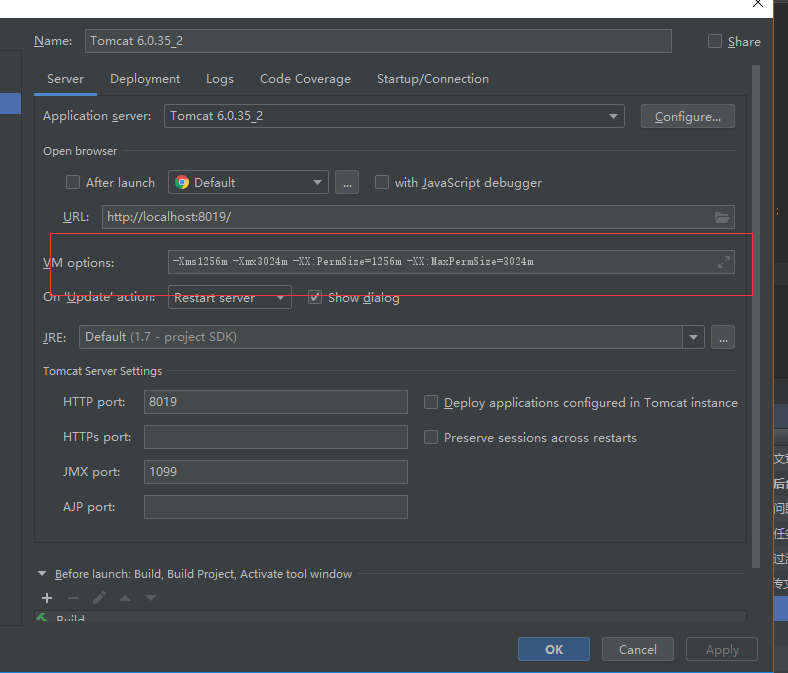This screenshot has width=788, height=673.
Task: Click the folder icon in the URL field
Action: pyautogui.click(x=722, y=217)
